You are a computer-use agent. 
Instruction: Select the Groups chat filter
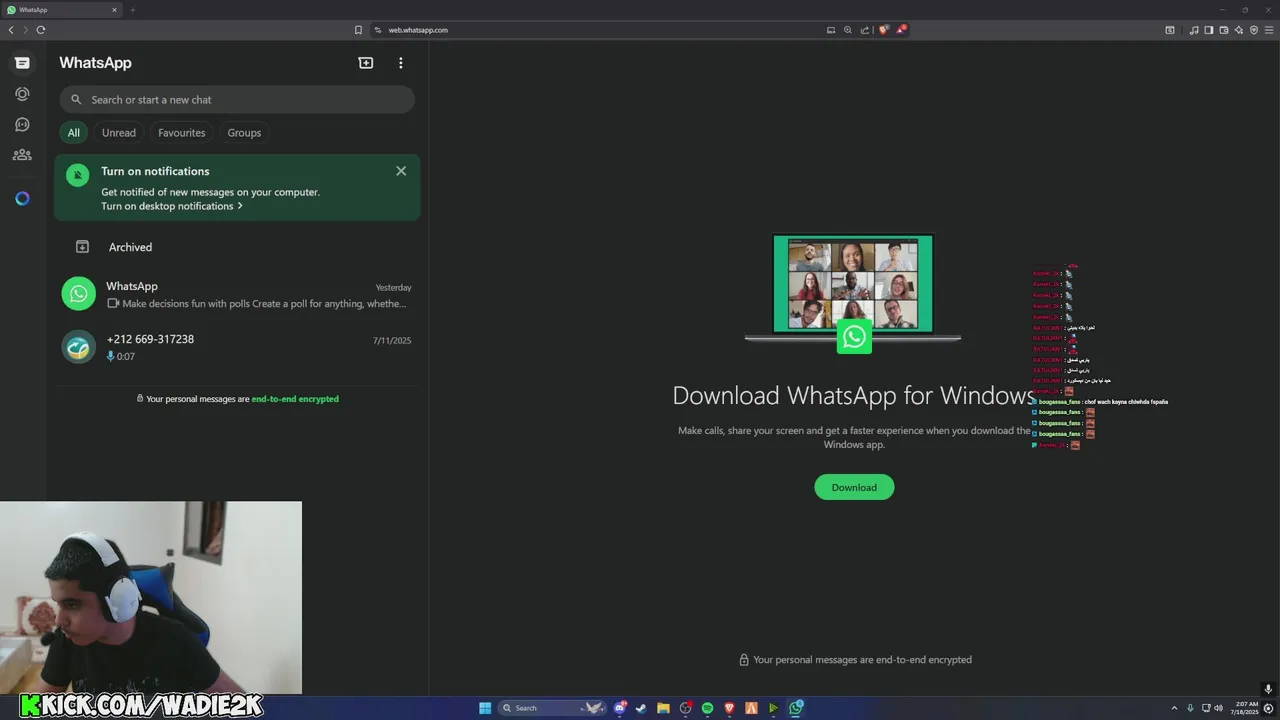coord(244,133)
